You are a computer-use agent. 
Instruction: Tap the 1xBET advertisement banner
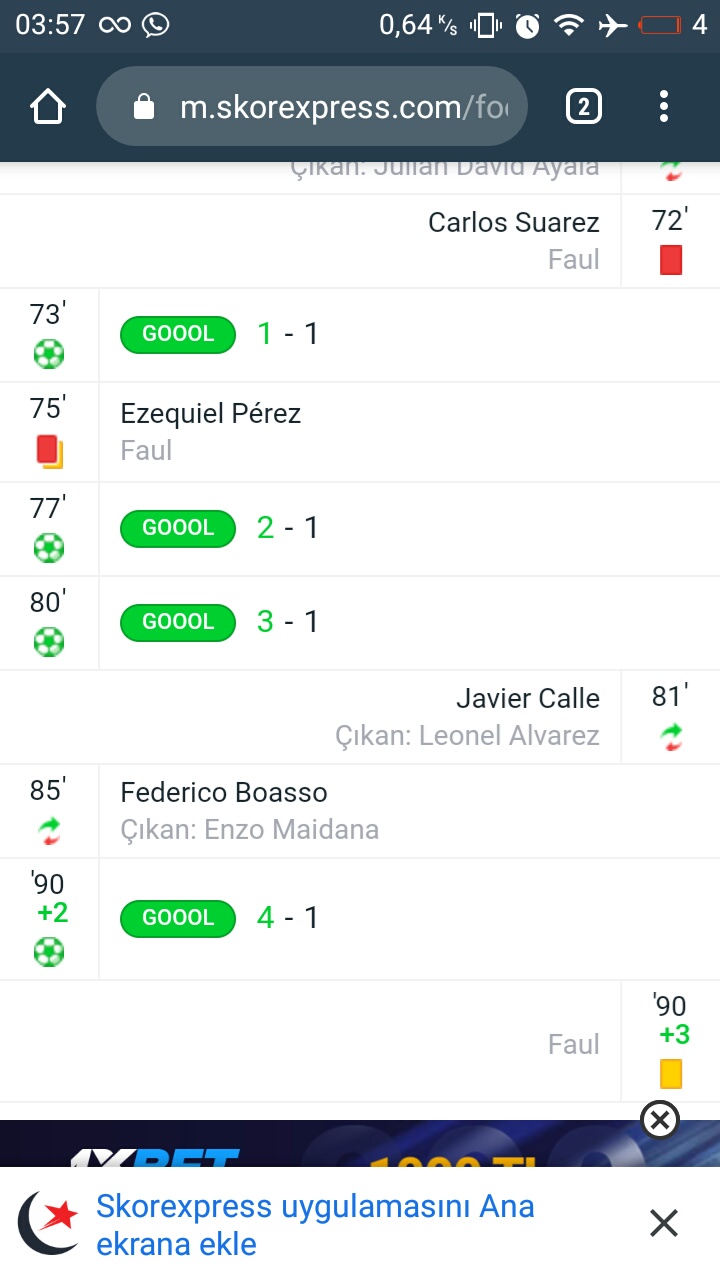(x=360, y=1144)
